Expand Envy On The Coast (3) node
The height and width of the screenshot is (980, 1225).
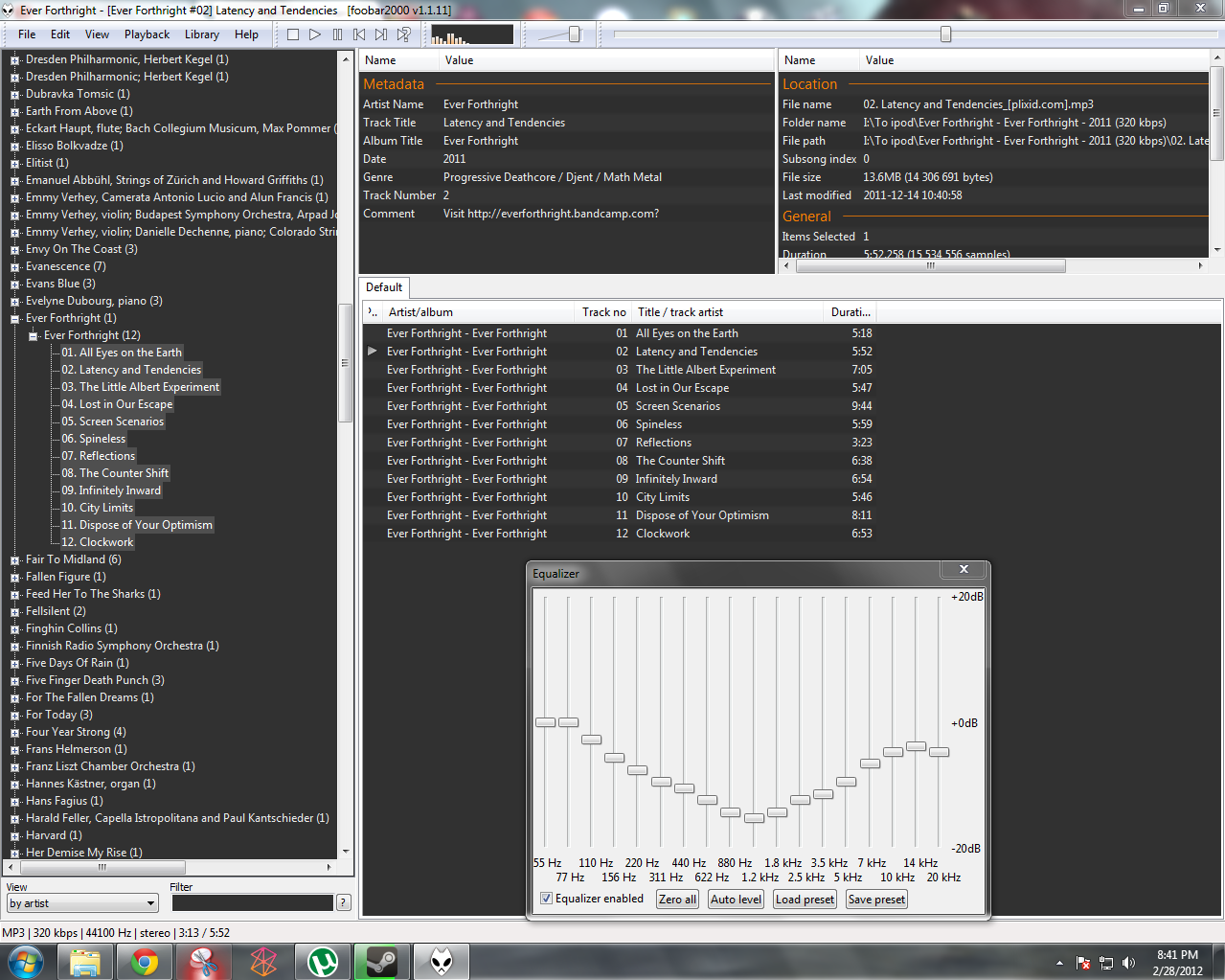tap(14, 250)
